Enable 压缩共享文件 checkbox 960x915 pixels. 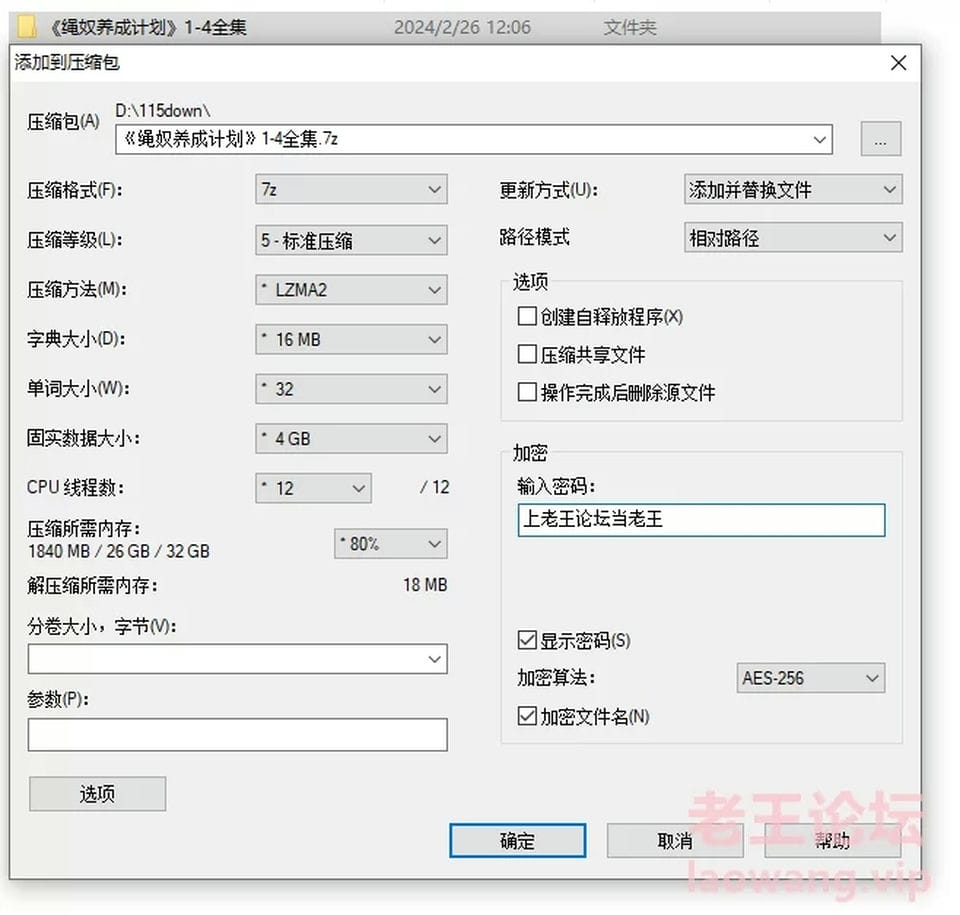click(527, 354)
